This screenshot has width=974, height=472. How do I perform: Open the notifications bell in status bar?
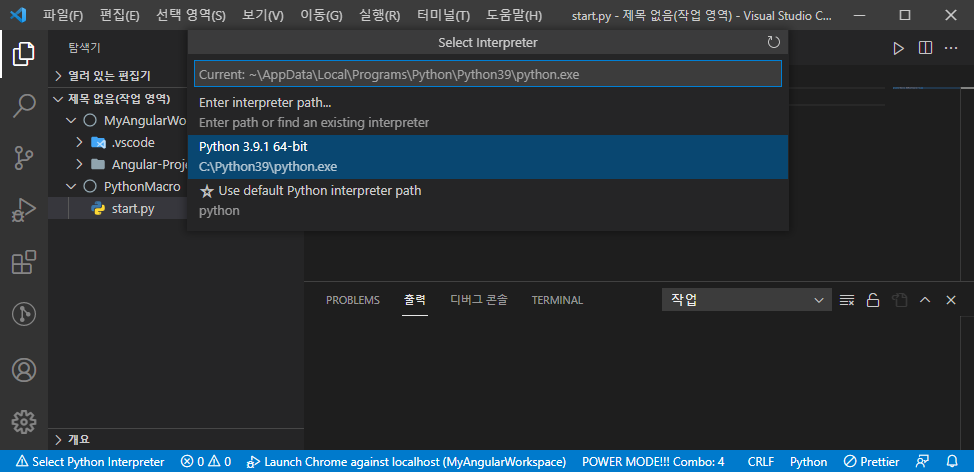pos(951,462)
